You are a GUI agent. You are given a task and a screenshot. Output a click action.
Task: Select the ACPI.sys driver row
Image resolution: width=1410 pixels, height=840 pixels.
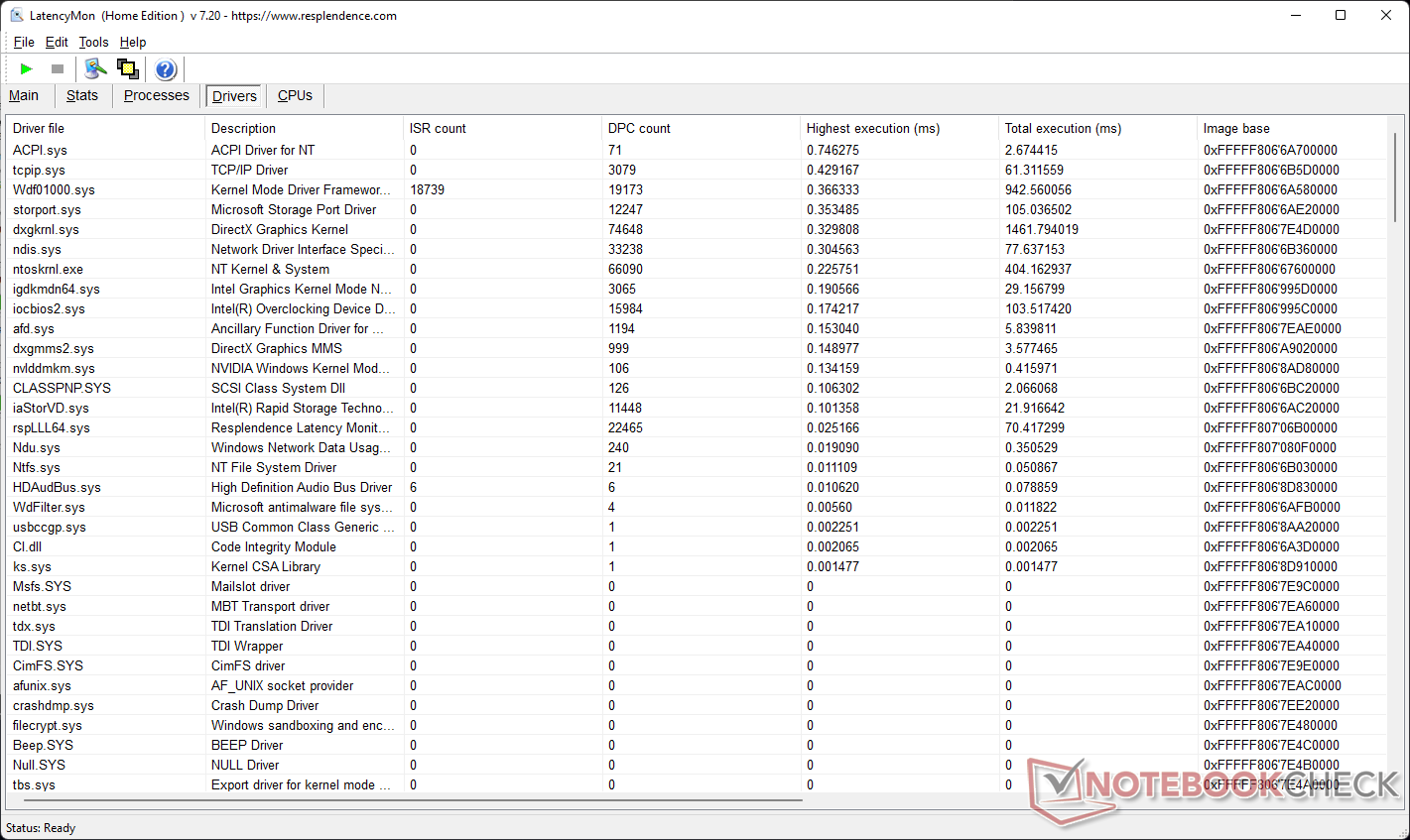point(698,150)
